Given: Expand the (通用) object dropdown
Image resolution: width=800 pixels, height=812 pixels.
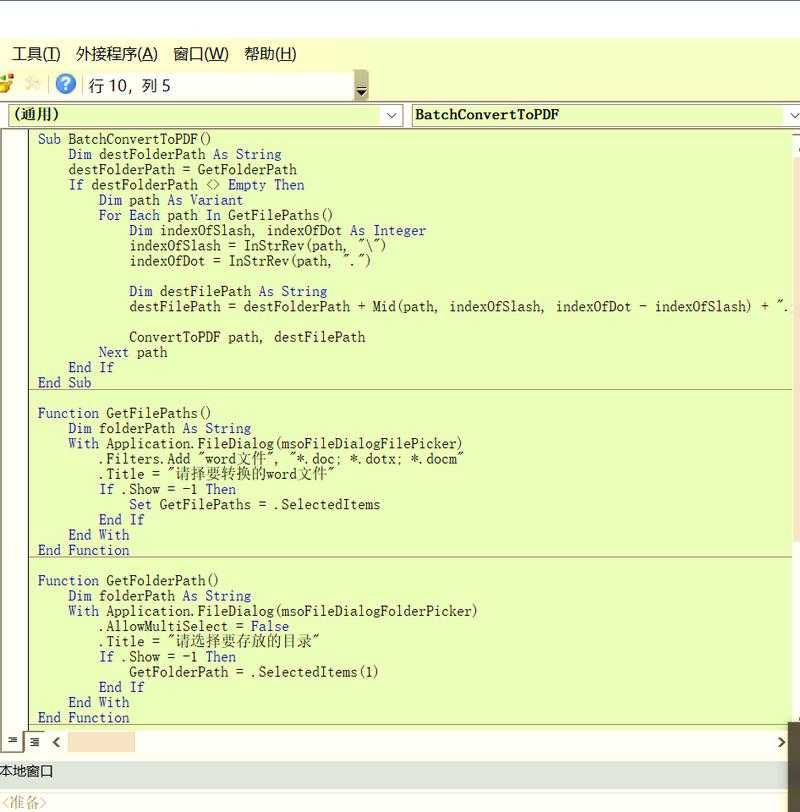Looking at the screenshot, I should (392, 115).
